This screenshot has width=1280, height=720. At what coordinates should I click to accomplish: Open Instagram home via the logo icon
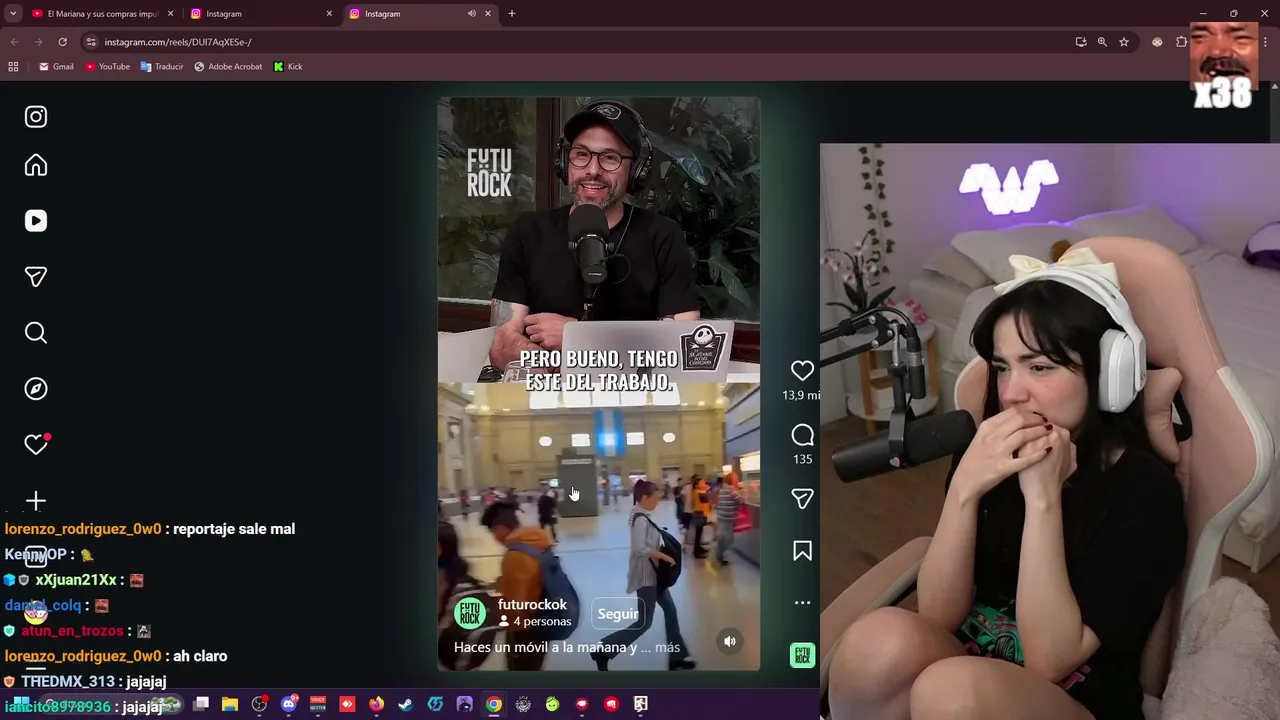click(36, 117)
